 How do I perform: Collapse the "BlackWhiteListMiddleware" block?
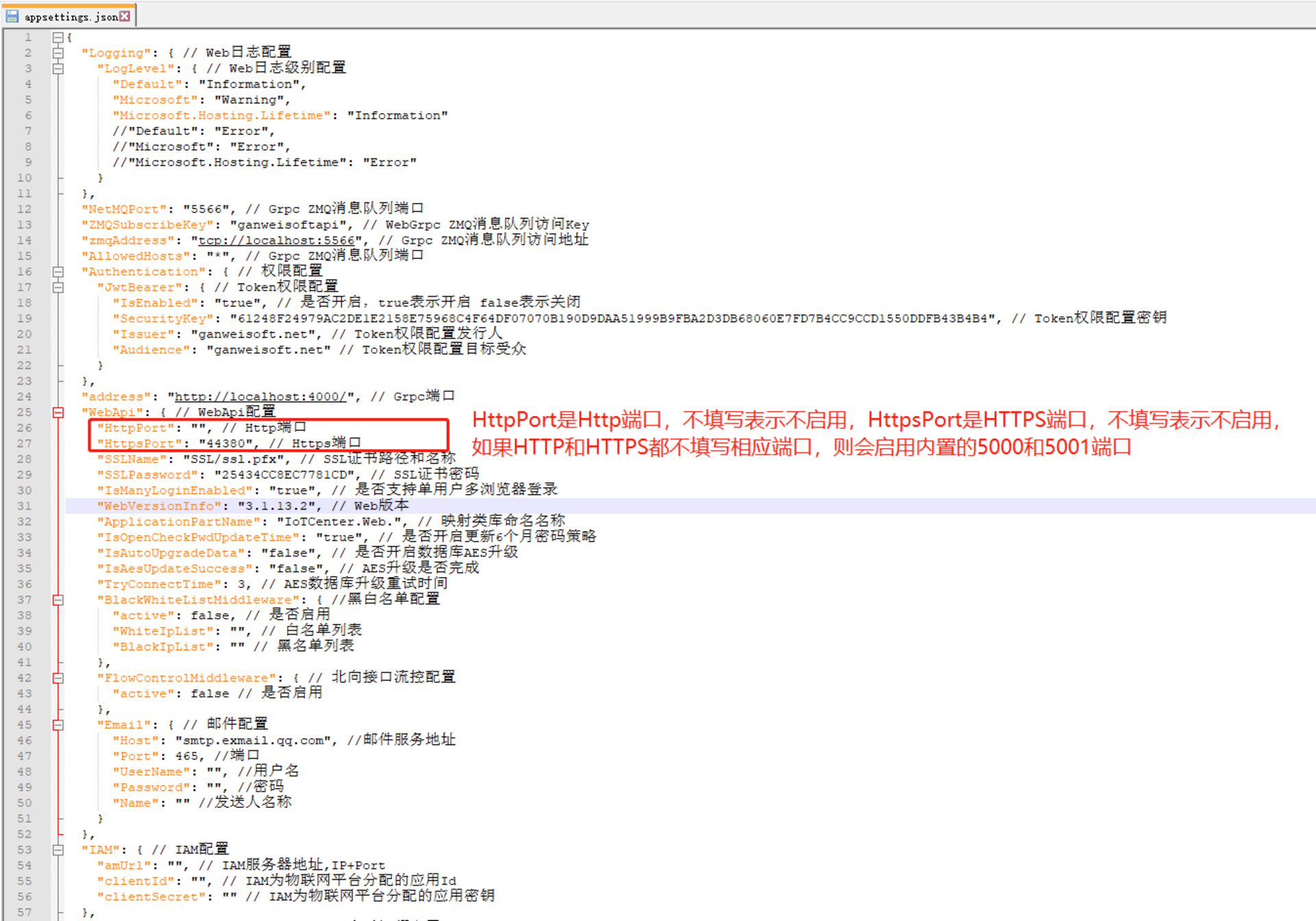pyautogui.click(x=58, y=600)
